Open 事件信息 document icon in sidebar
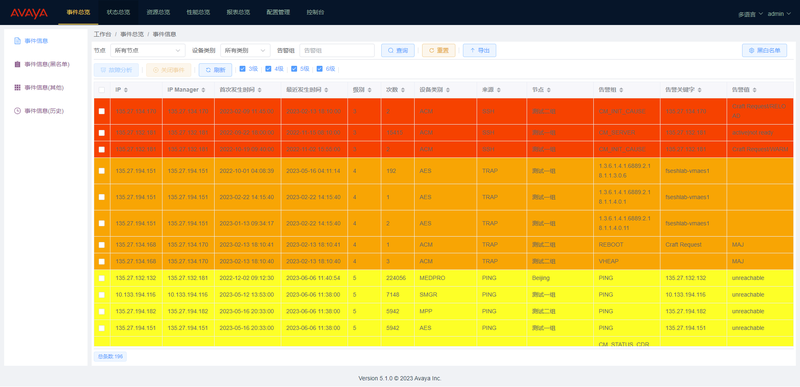800x387 pixels. (17, 41)
